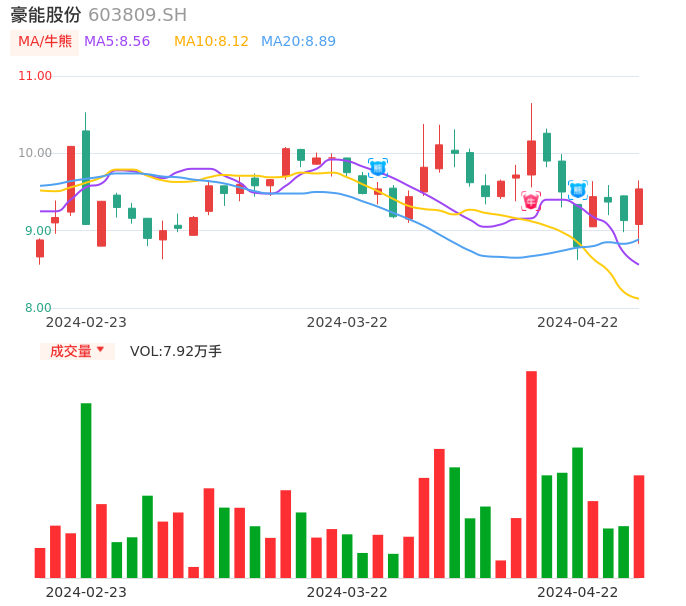Click the stock code 603809.SH
This screenshot has width=686, height=606.
[x=137, y=15]
